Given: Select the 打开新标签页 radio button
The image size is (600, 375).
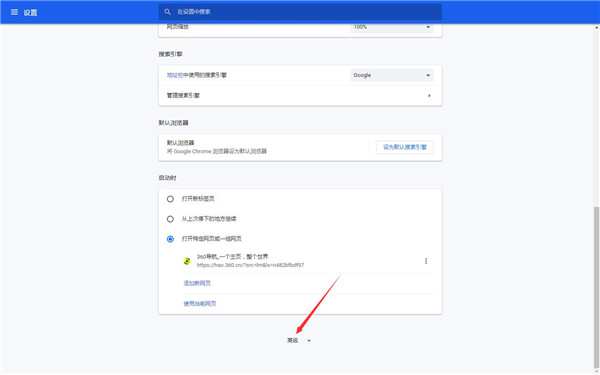Looking at the screenshot, I should (170, 199).
